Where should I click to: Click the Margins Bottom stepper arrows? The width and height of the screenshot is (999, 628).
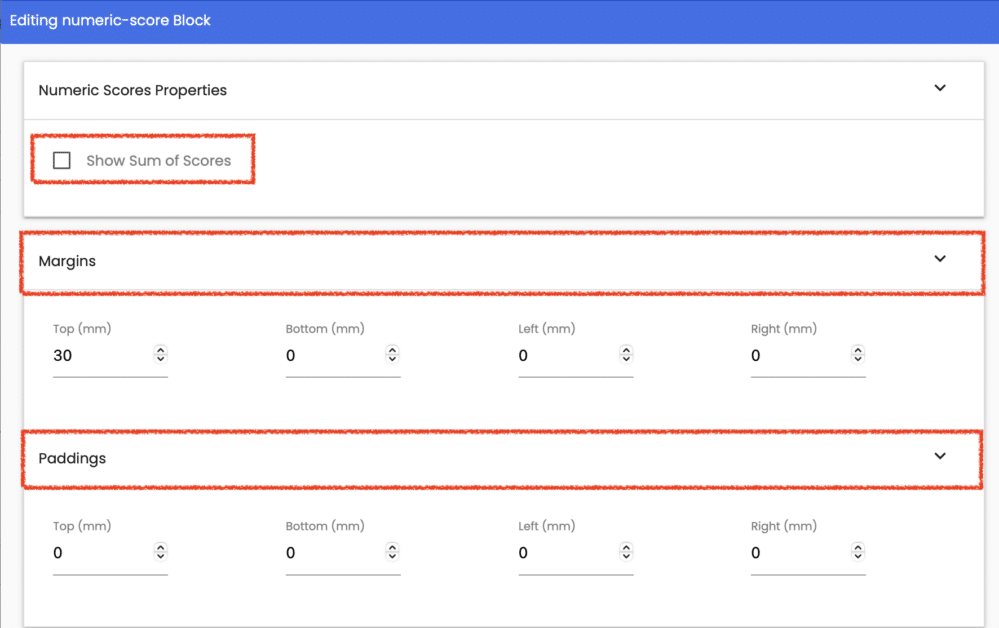pyautogui.click(x=392, y=354)
